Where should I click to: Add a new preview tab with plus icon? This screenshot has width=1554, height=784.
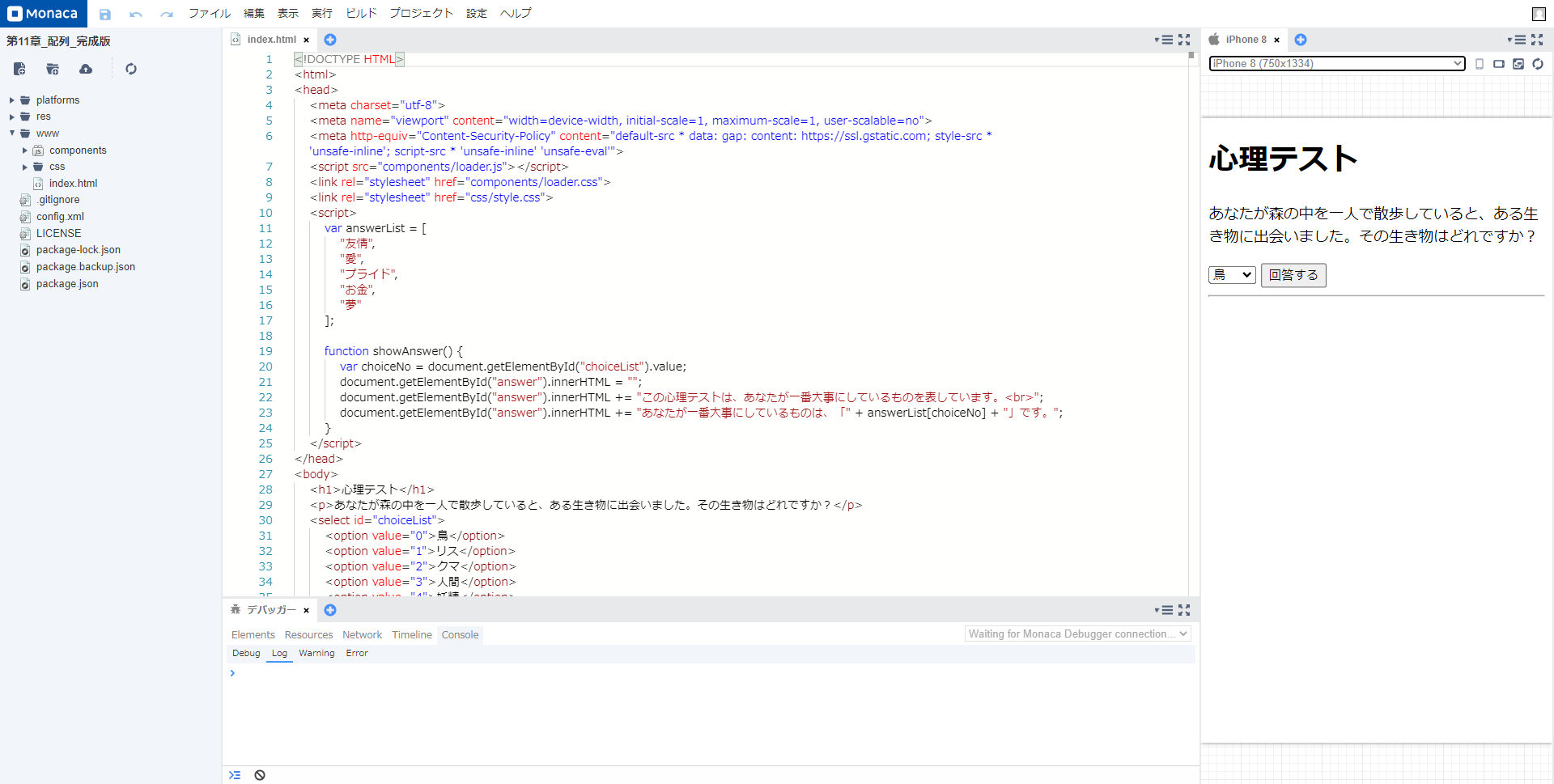pos(1301,40)
